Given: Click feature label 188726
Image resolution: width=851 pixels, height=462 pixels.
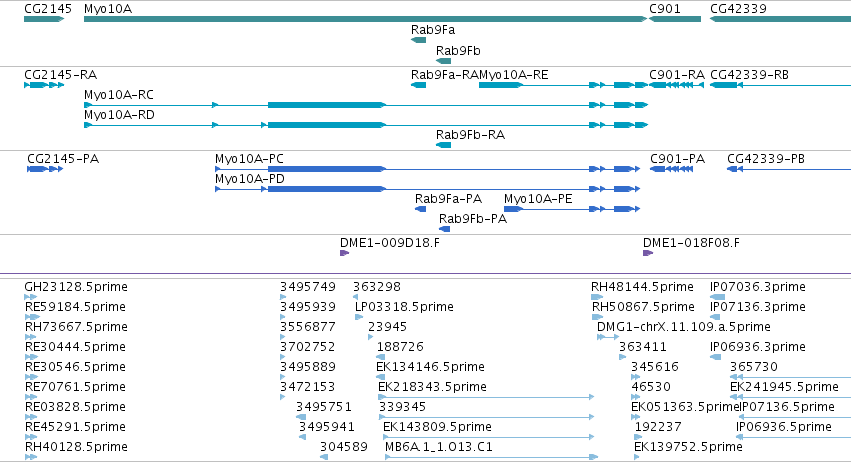Looking at the screenshot, I should pyautogui.click(x=400, y=347).
